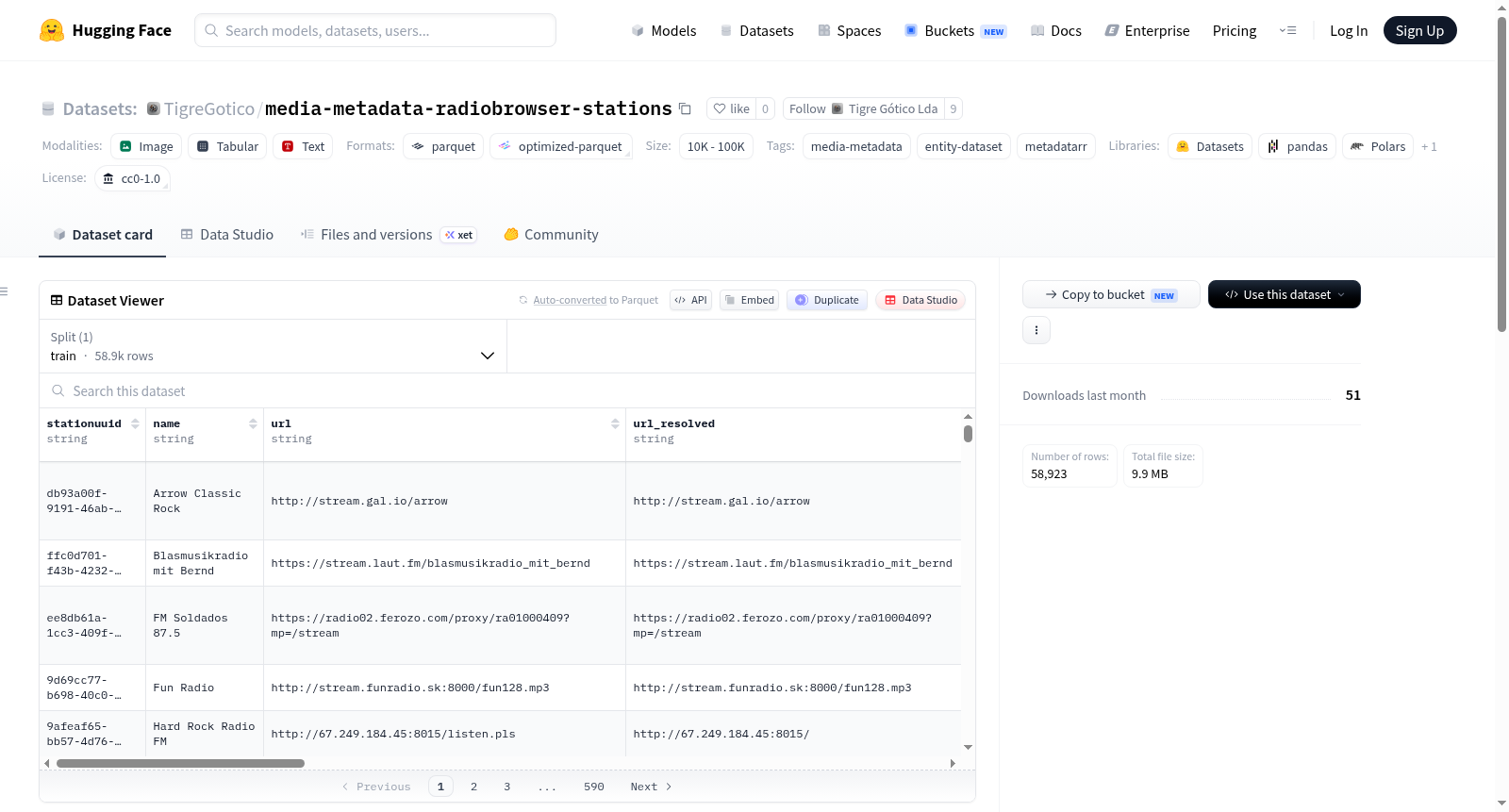Viewport: 1509px width, 812px height.
Task: Click the like count number
Action: pyautogui.click(x=765, y=108)
